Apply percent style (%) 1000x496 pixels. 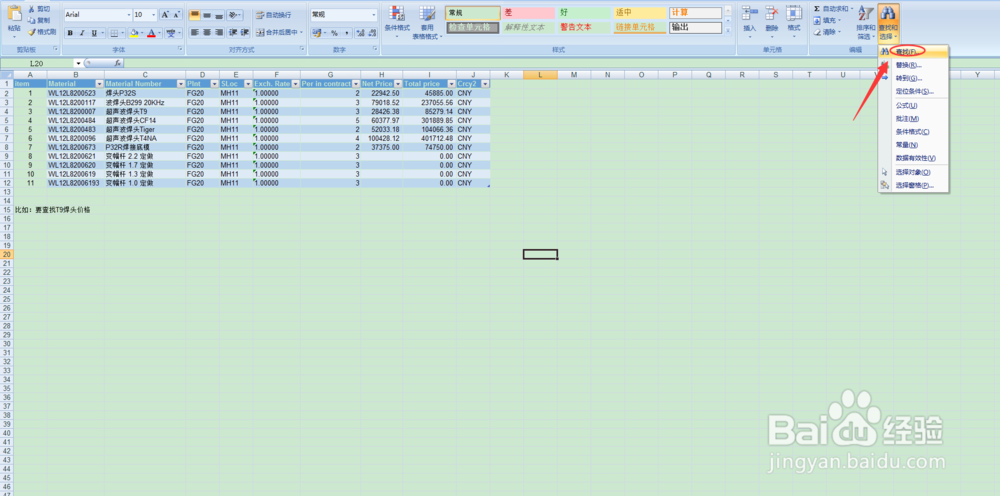click(334, 33)
